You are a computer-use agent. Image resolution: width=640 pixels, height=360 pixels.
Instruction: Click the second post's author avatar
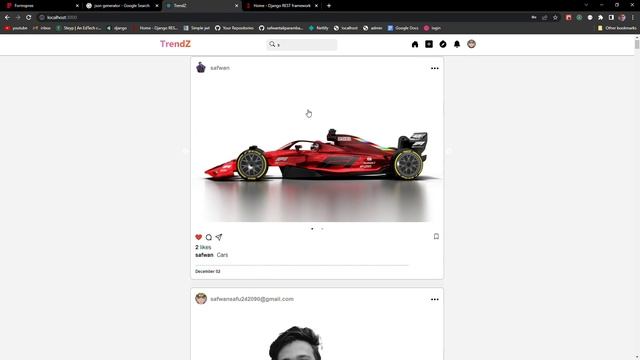(201, 298)
